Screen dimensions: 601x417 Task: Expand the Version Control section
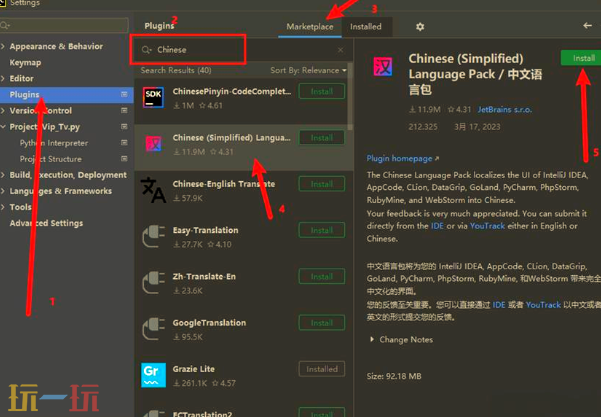[x=3, y=111]
